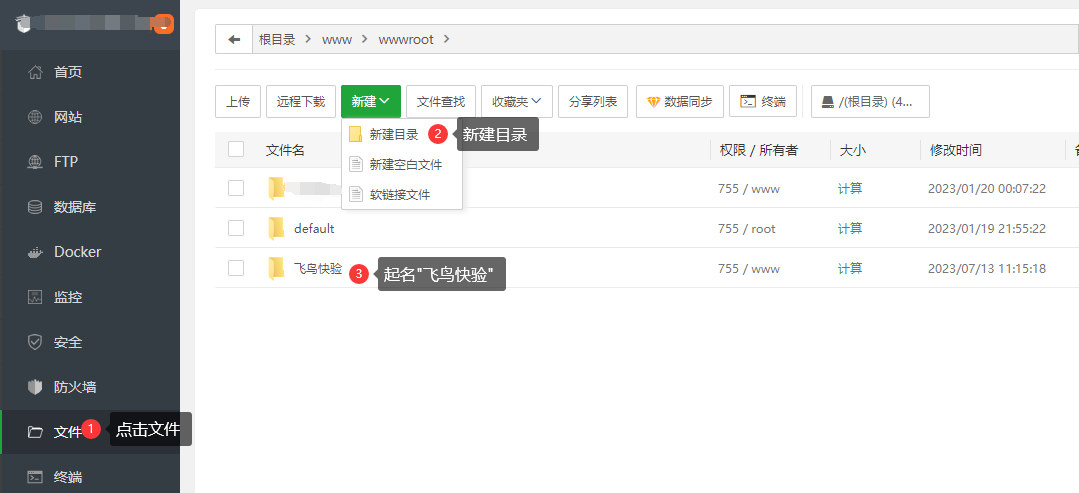Open the Docker sidebar icon
The width and height of the screenshot is (1079, 493).
tap(35, 252)
